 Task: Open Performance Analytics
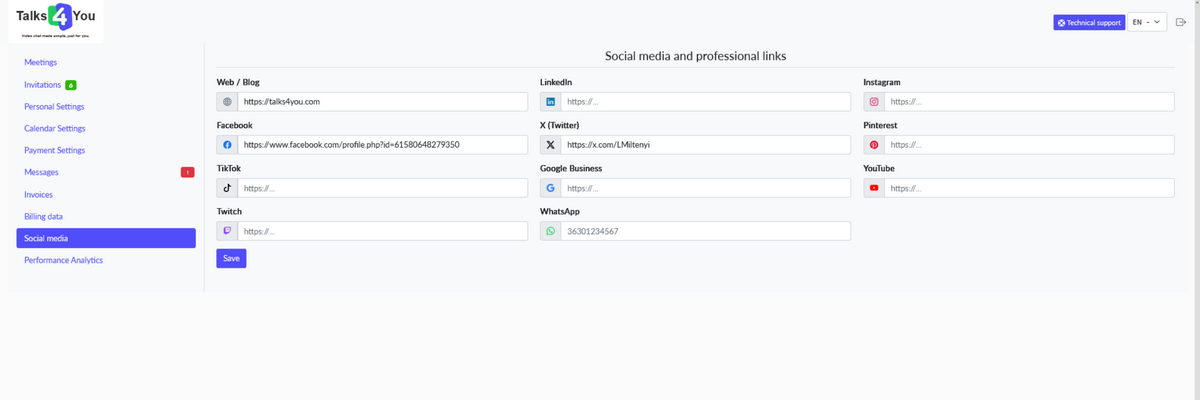point(64,260)
